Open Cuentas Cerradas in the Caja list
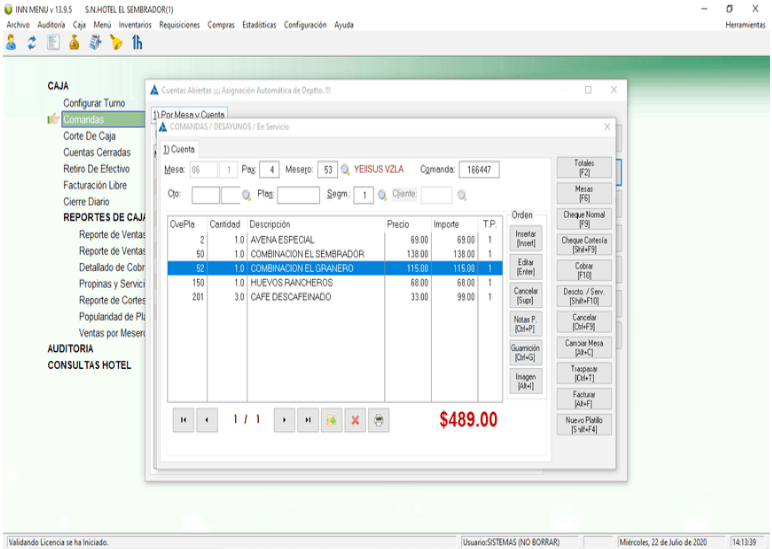The height and width of the screenshot is (549, 772). [96, 153]
